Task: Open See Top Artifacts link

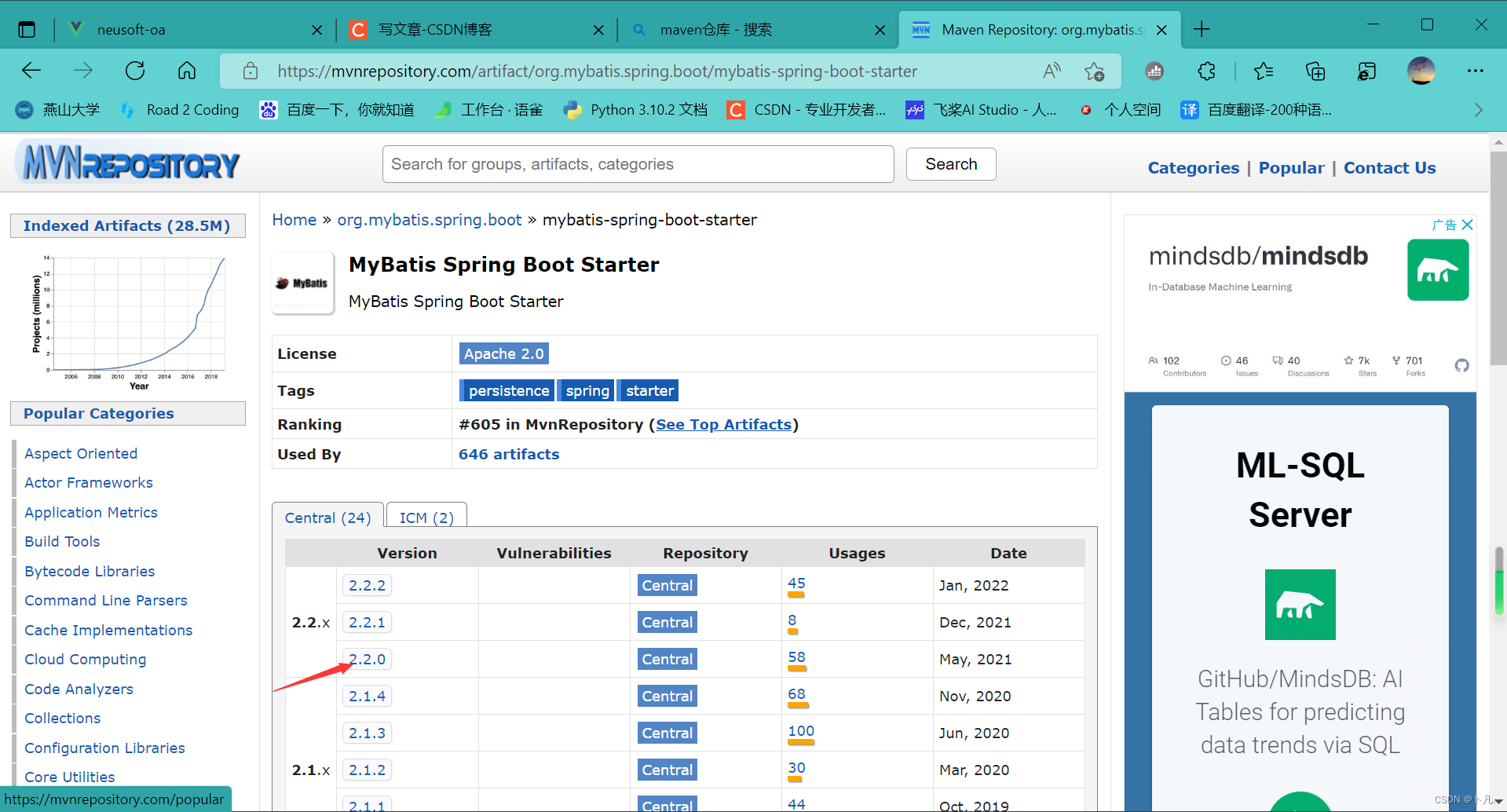Action: coord(723,424)
